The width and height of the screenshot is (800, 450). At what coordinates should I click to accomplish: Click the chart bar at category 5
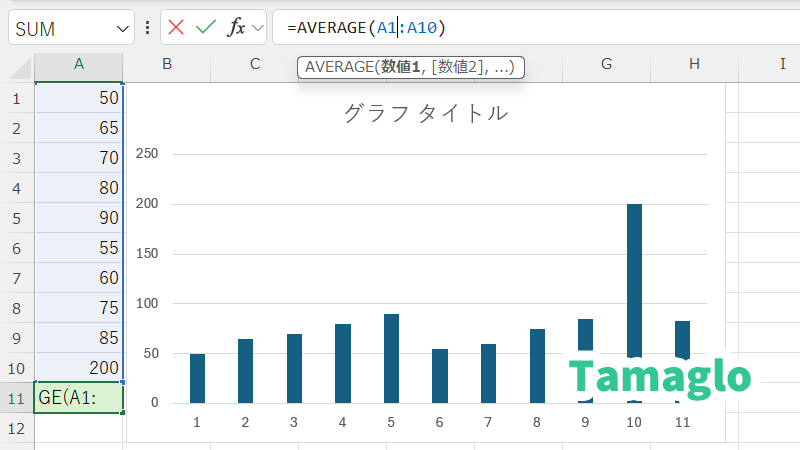pyautogui.click(x=391, y=358)
